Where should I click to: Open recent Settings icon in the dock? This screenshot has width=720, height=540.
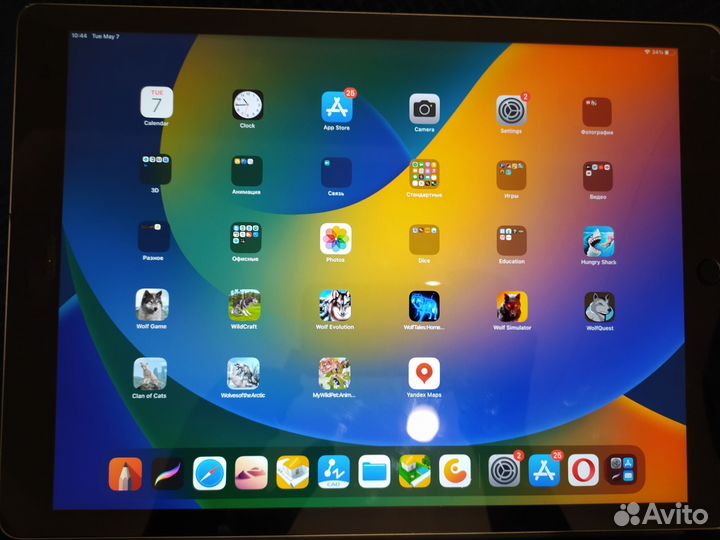tap(504, 471)
